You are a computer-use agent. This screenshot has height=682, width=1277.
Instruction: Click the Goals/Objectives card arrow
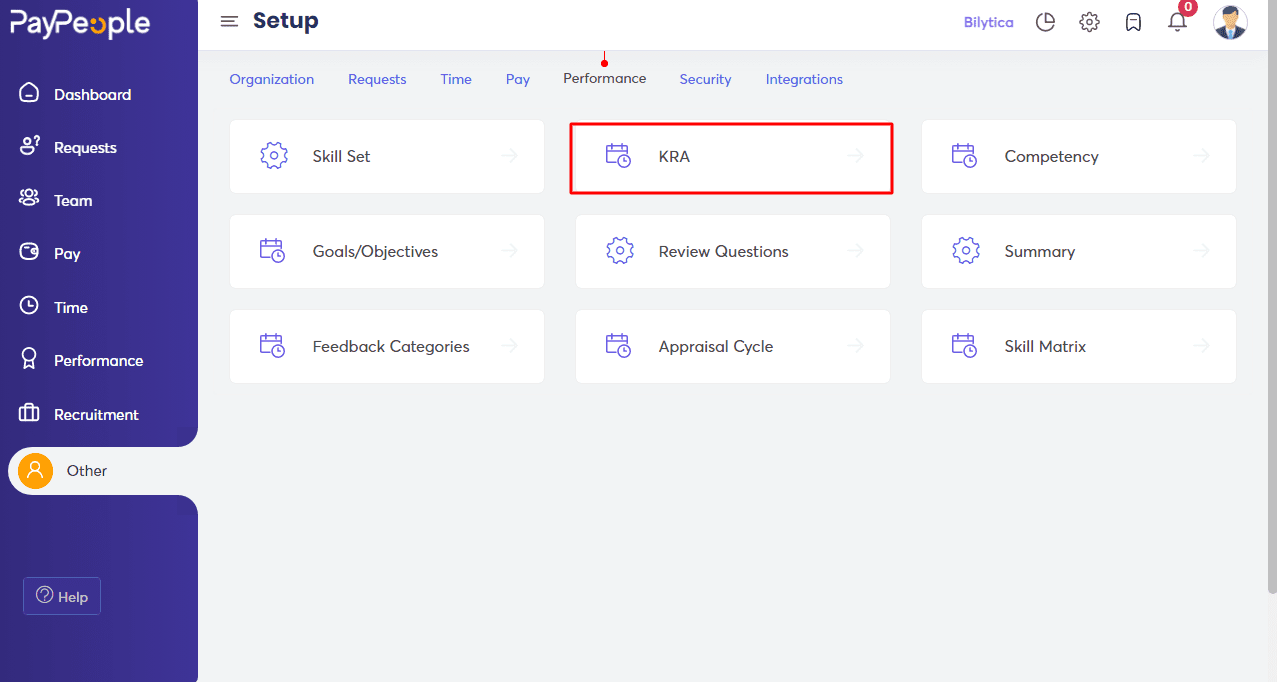point(510,251)
